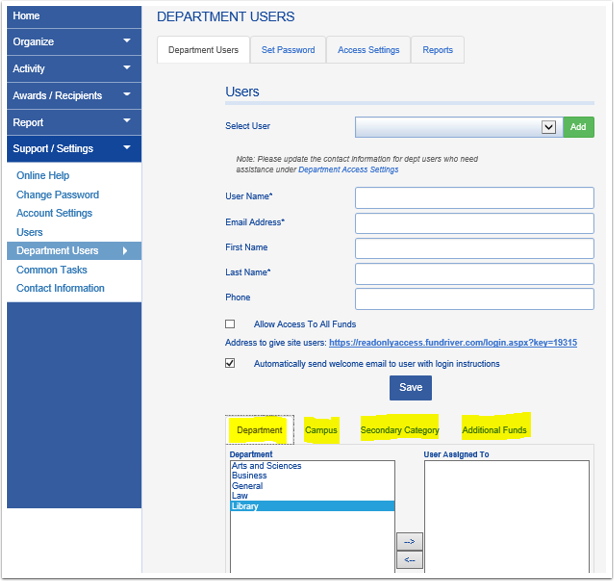Open the readonlyaccess.fundriver.com login link

pos(453,343)
